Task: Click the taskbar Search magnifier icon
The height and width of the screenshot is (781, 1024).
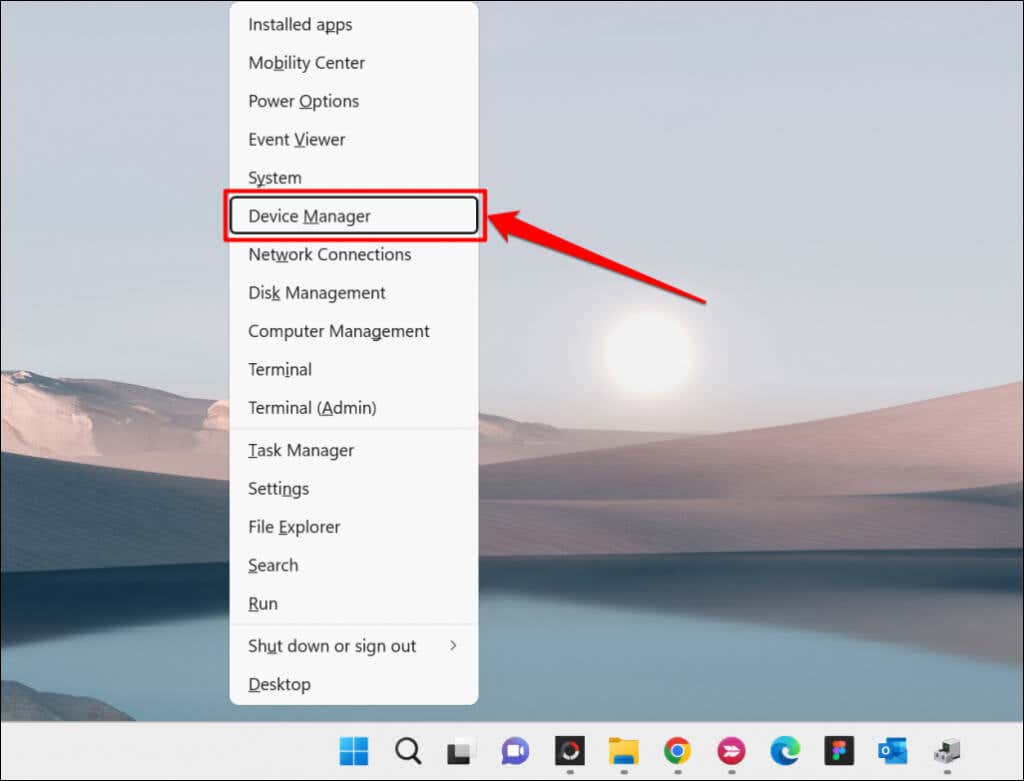Action: pos(408,751)
